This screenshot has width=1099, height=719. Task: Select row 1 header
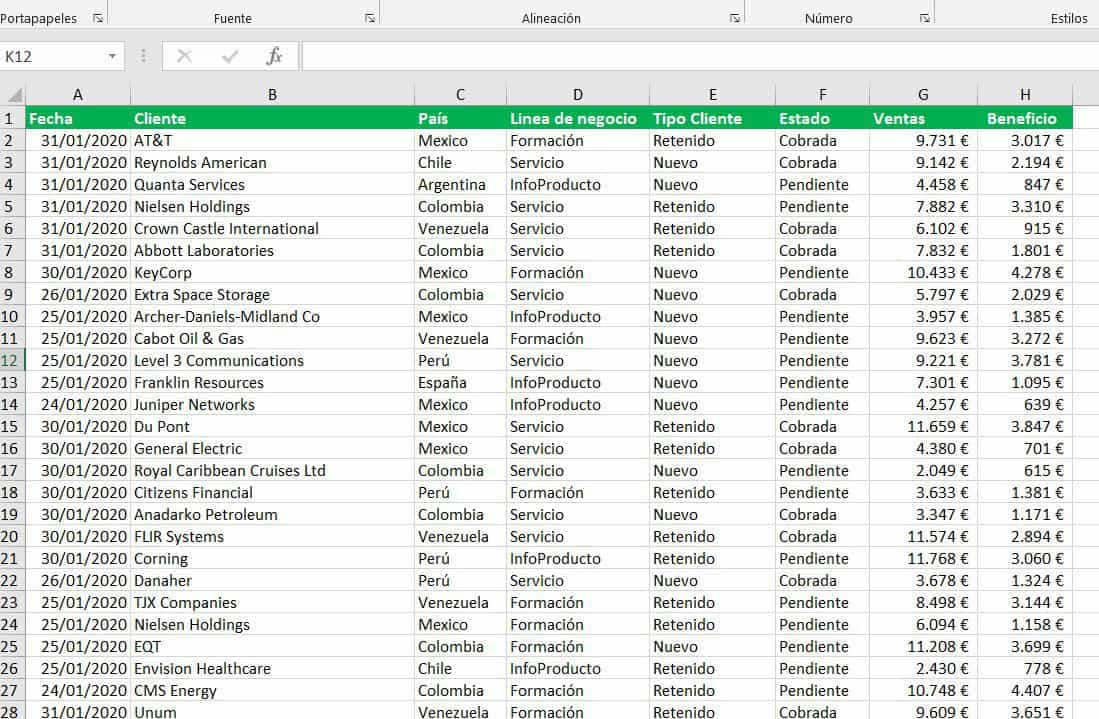click(x=12, y=118)
